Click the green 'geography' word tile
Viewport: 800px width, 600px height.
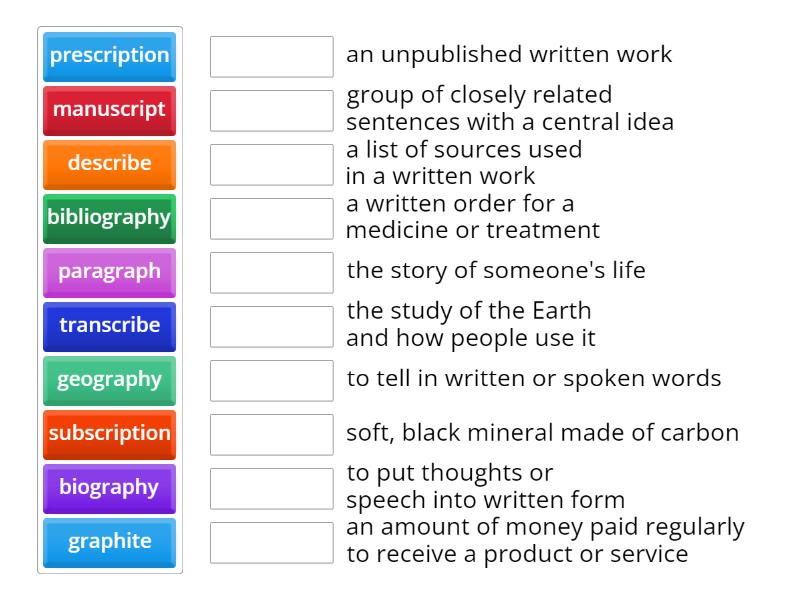pyautogui.click(x=110, y=380)
